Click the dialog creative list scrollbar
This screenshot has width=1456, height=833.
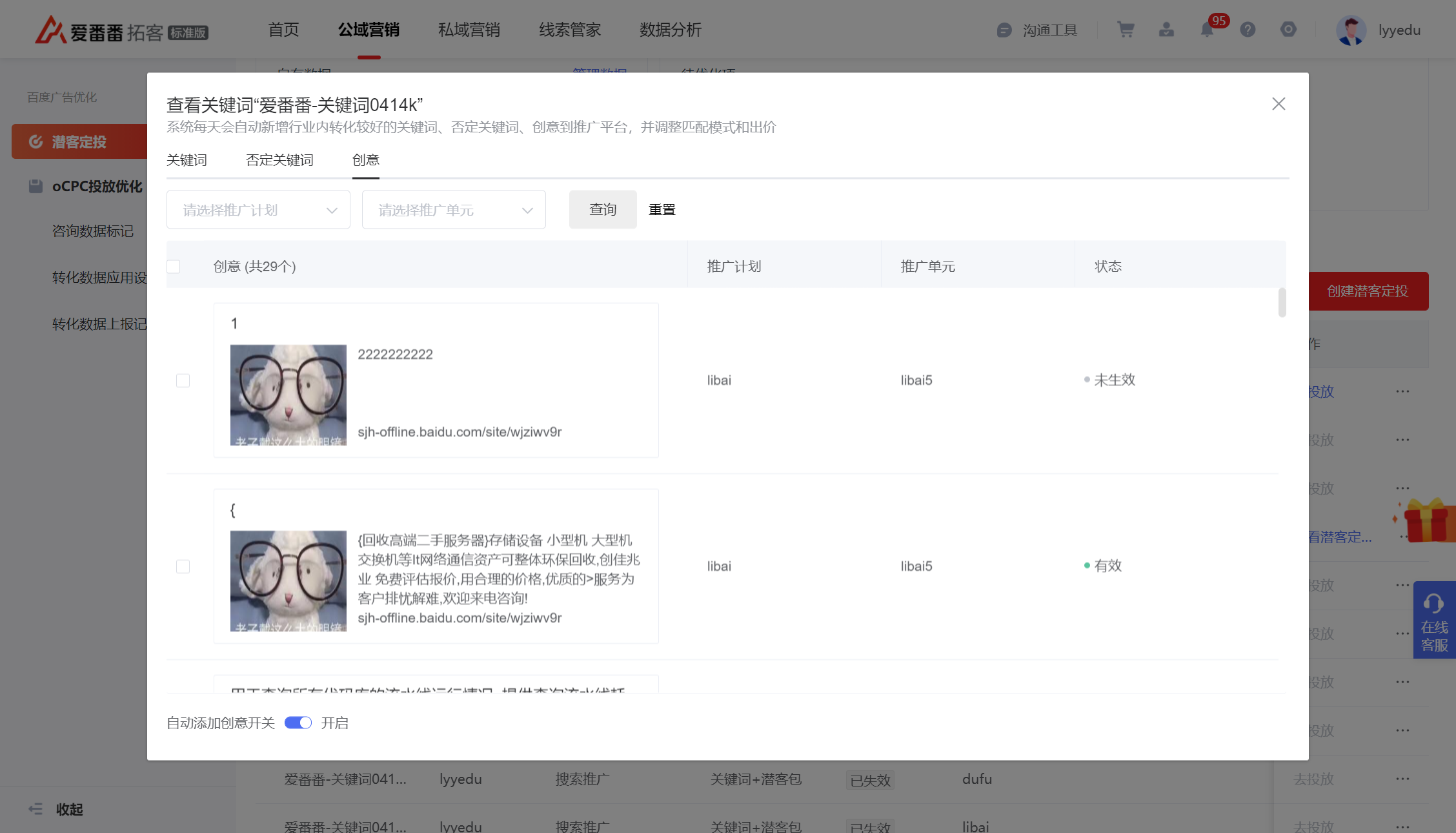coord(1282,302)
